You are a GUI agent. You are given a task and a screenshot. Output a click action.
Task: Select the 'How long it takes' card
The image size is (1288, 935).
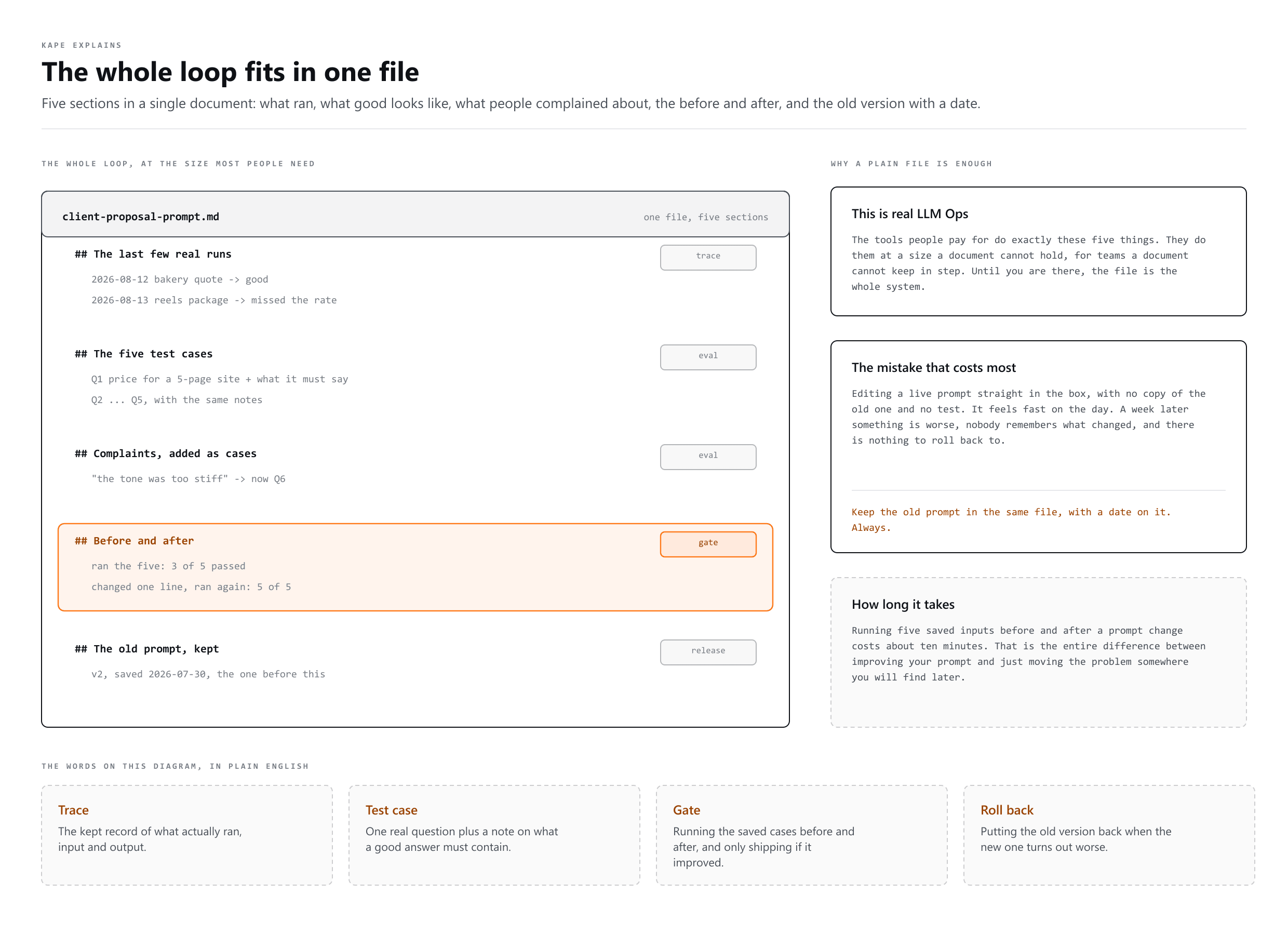[x=1038, y=653]
